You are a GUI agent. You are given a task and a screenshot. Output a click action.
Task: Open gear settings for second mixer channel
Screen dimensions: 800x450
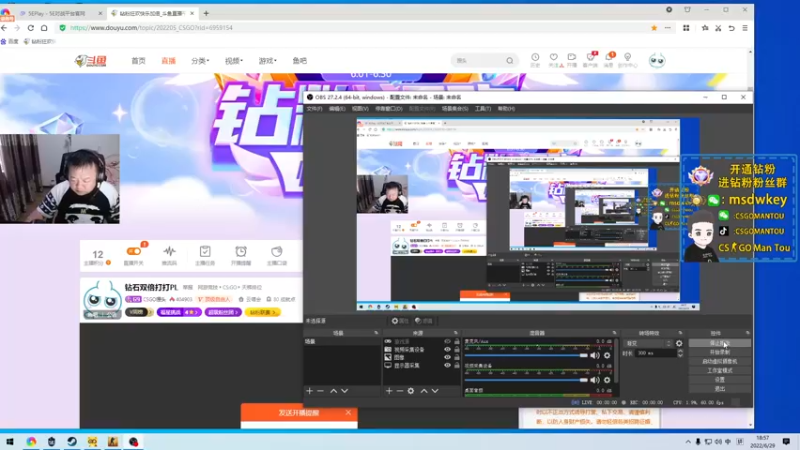coord(607,380)
